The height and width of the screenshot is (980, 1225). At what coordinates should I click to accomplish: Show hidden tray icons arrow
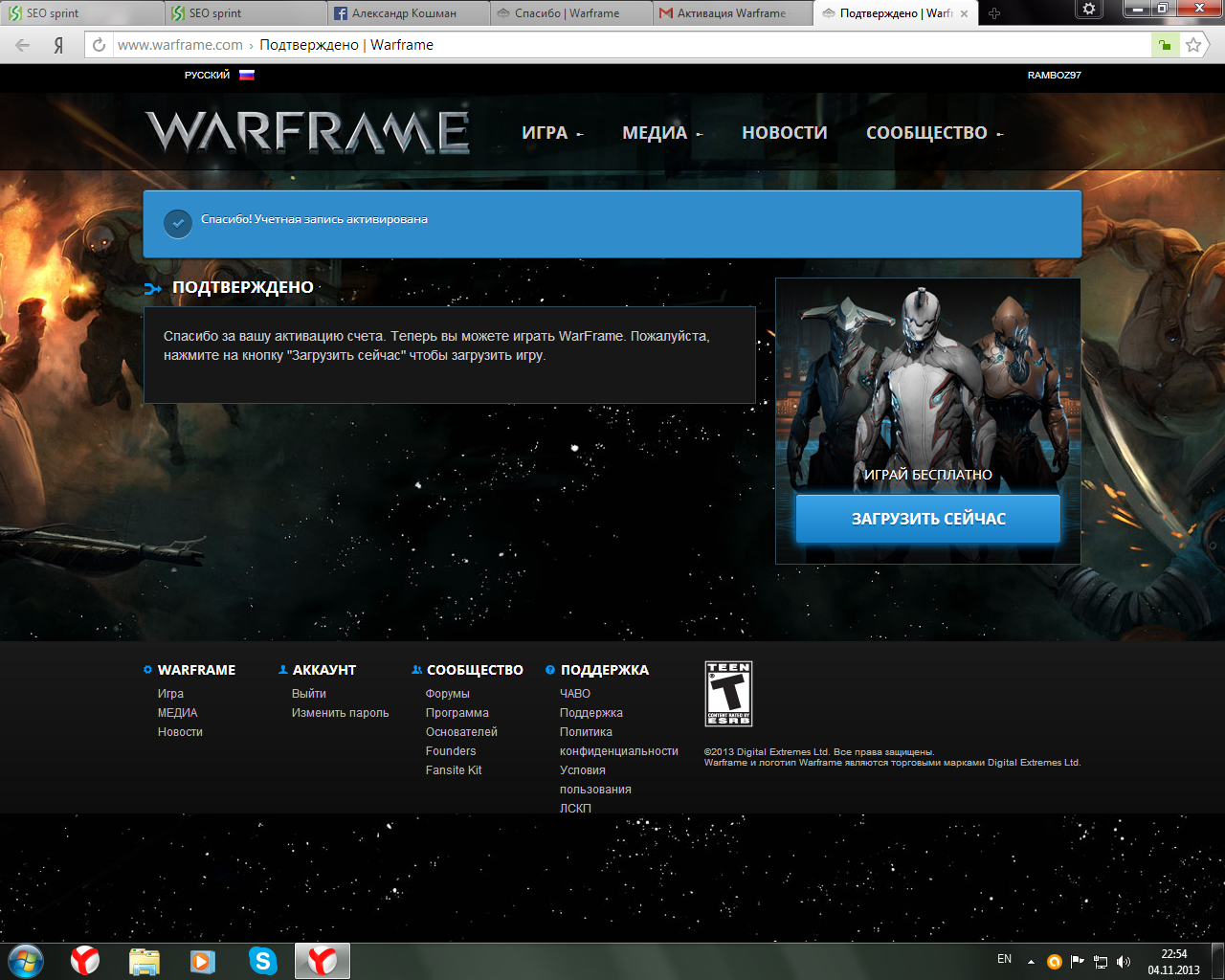point(1031,962)
